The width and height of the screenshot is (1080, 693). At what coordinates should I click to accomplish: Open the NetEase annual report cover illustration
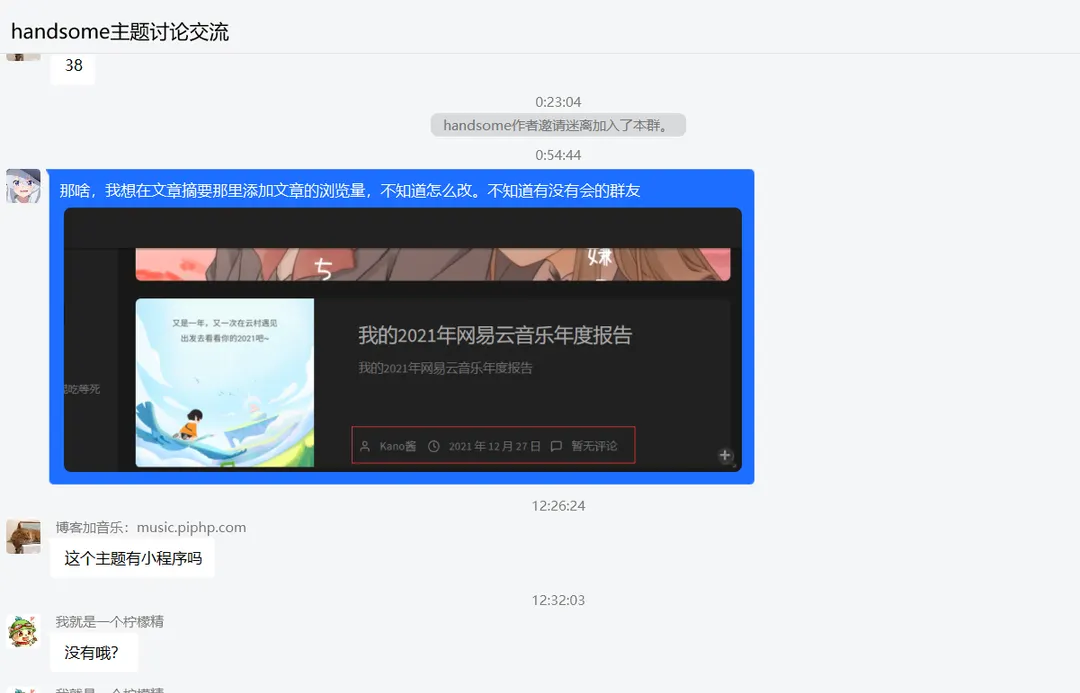[225, 382]
